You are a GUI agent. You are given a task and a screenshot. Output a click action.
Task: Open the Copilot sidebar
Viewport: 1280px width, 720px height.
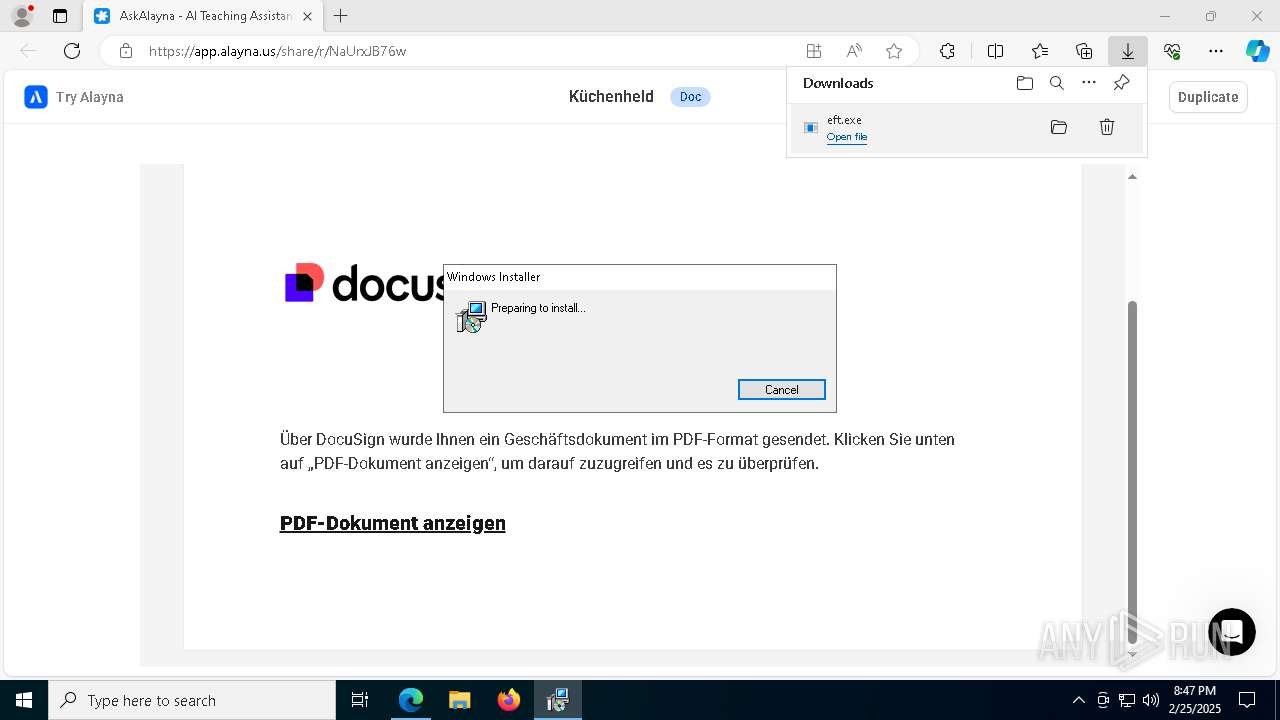(1257, 51)
